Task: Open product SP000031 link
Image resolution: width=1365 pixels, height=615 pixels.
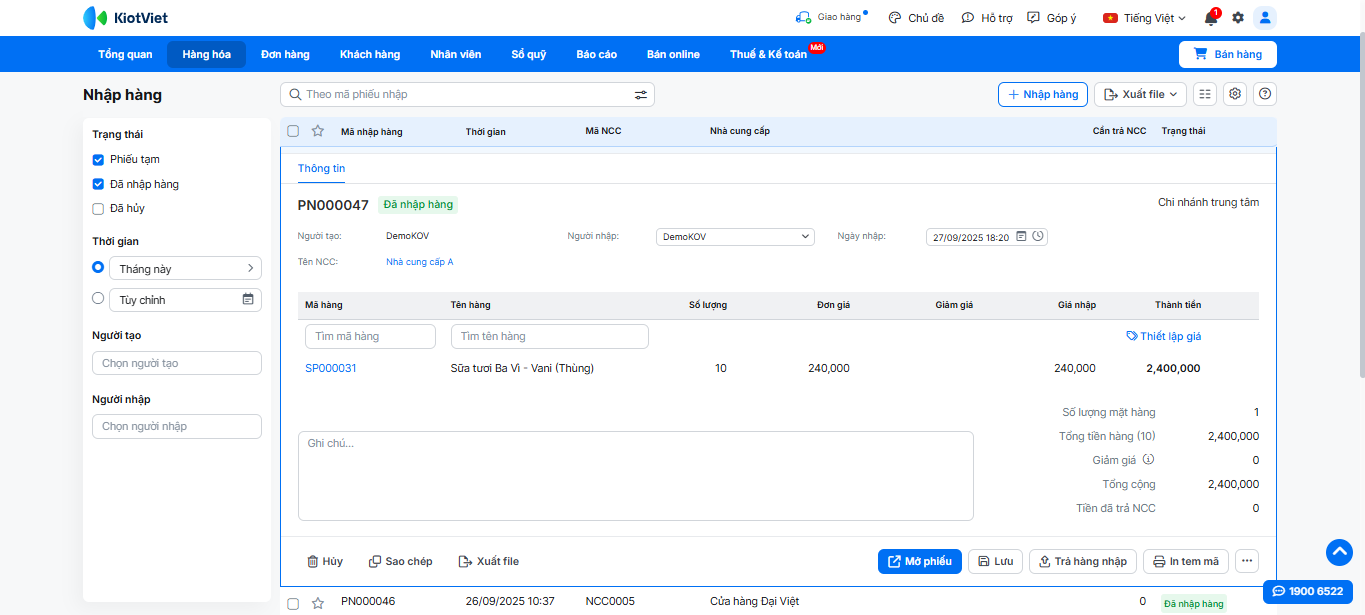Action: tap(331, 368)
